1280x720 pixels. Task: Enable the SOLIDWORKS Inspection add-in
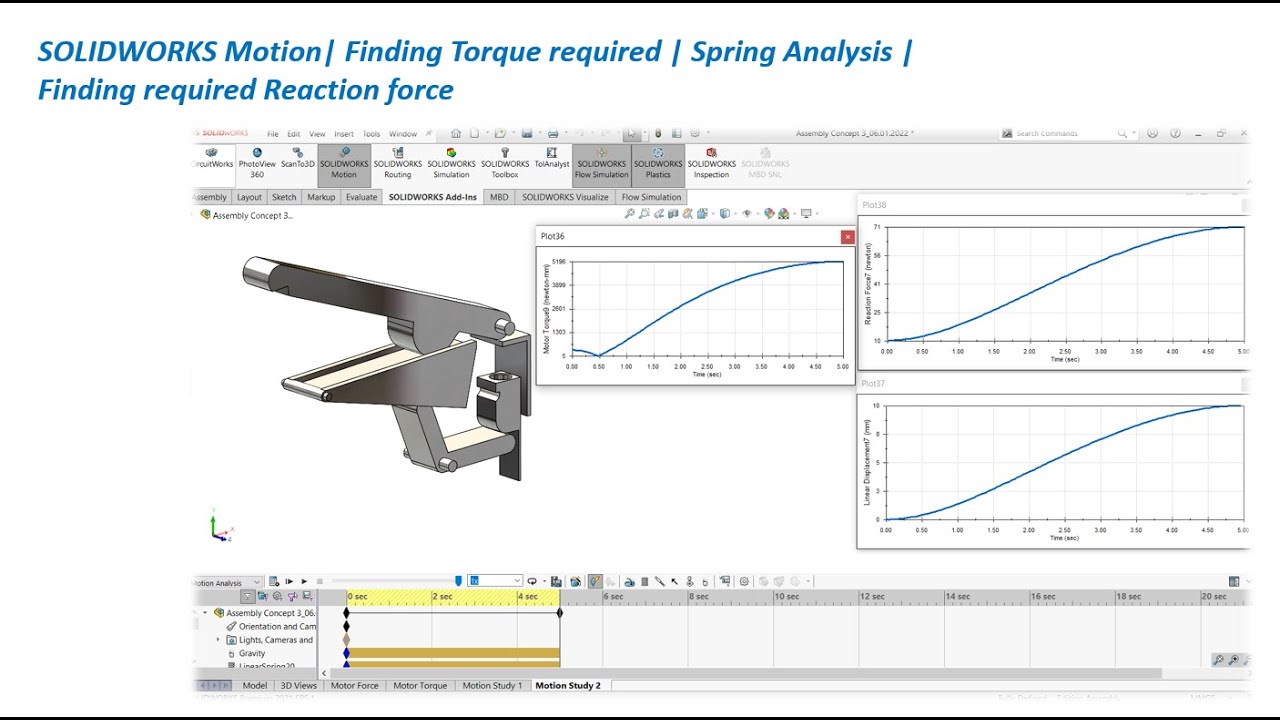711,164
